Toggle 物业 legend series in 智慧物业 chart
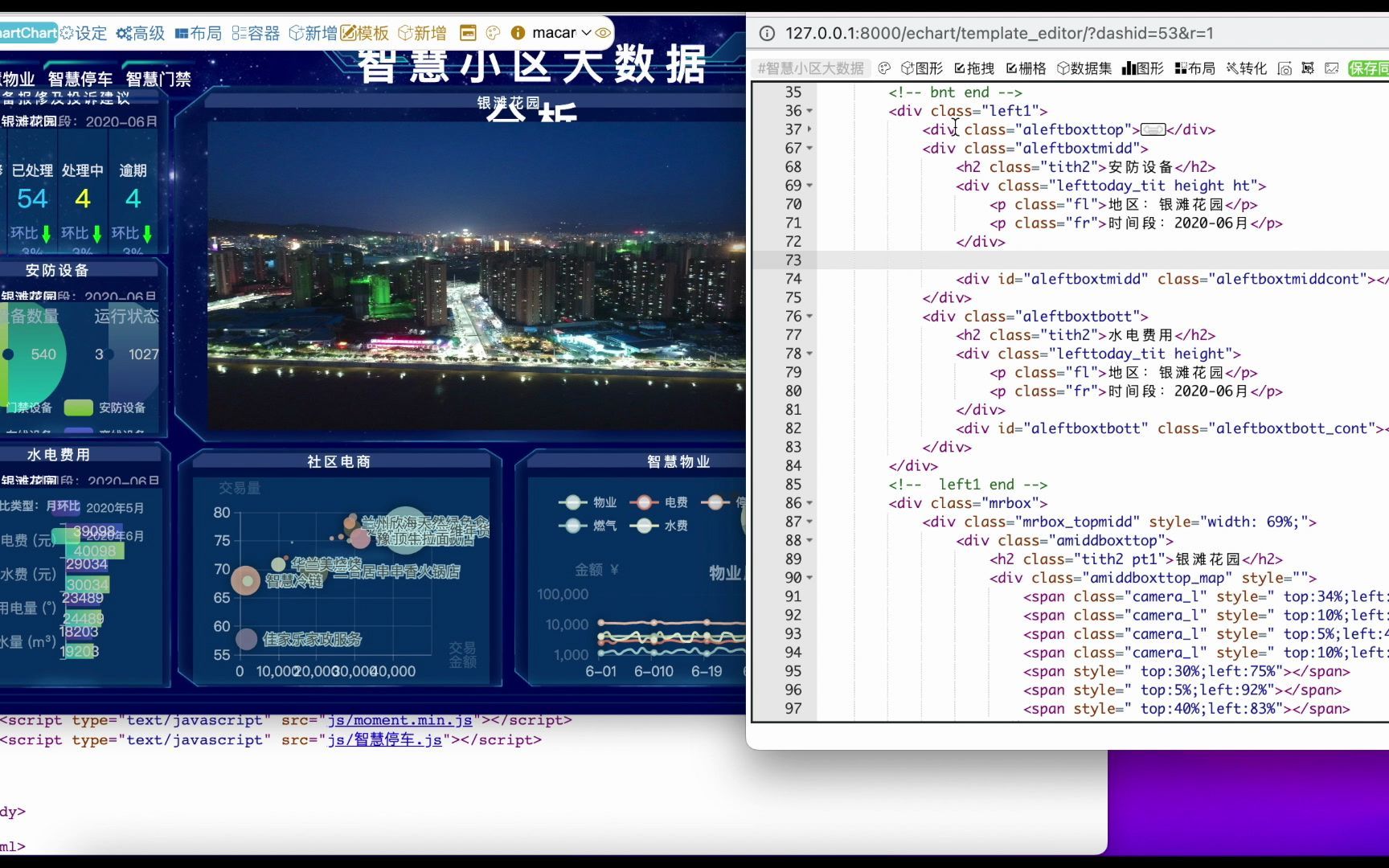Image resolution: width=1389 pixels, height=868 pixels. pos(587,502)
